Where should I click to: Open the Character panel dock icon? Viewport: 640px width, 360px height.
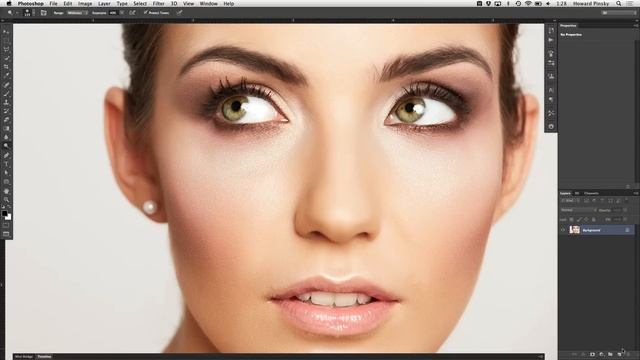click(x=551, y=90)
